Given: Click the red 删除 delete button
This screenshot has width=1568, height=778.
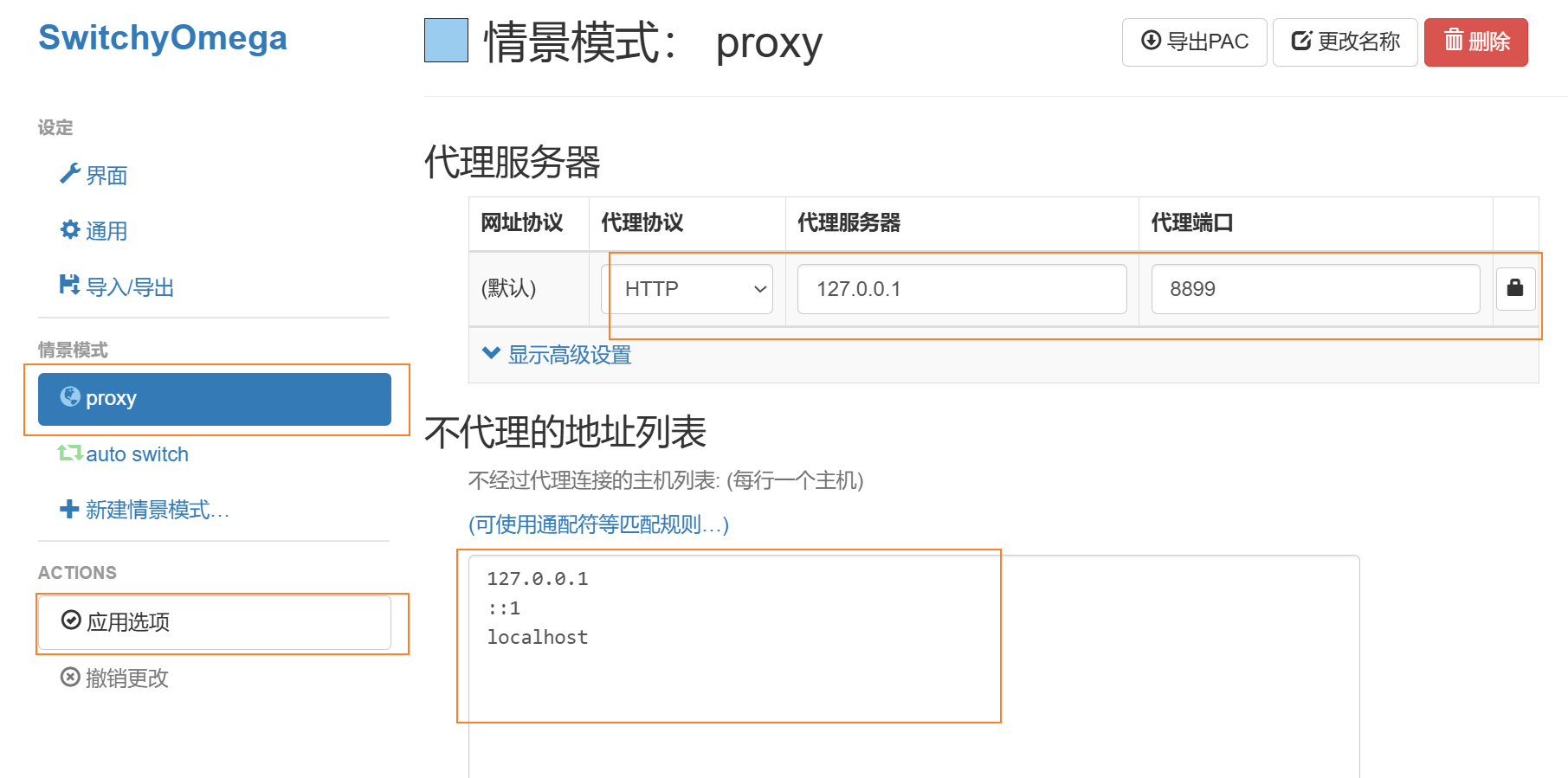Looking at the screenshot, I should click(1476, 42).
